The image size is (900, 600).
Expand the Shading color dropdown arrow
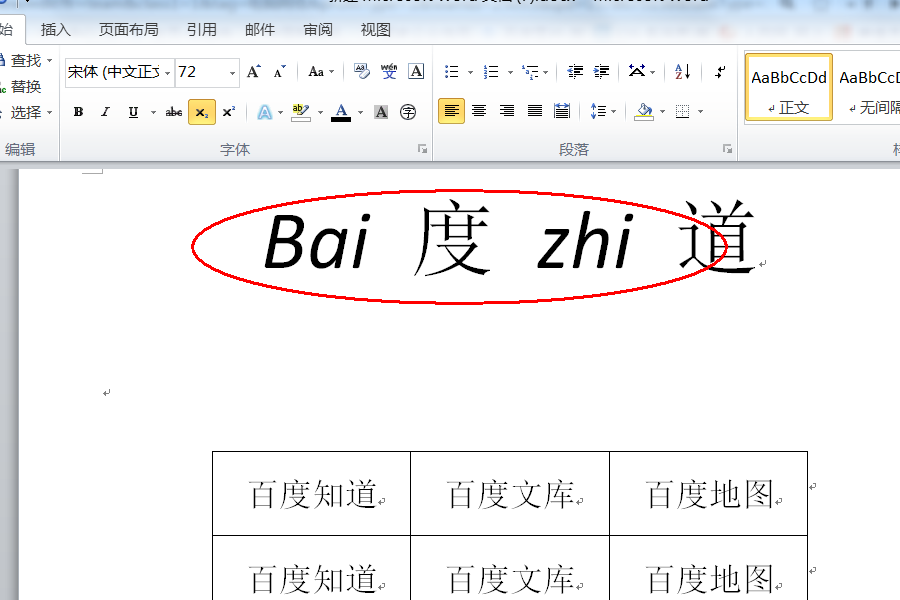(x=662, y=111)
